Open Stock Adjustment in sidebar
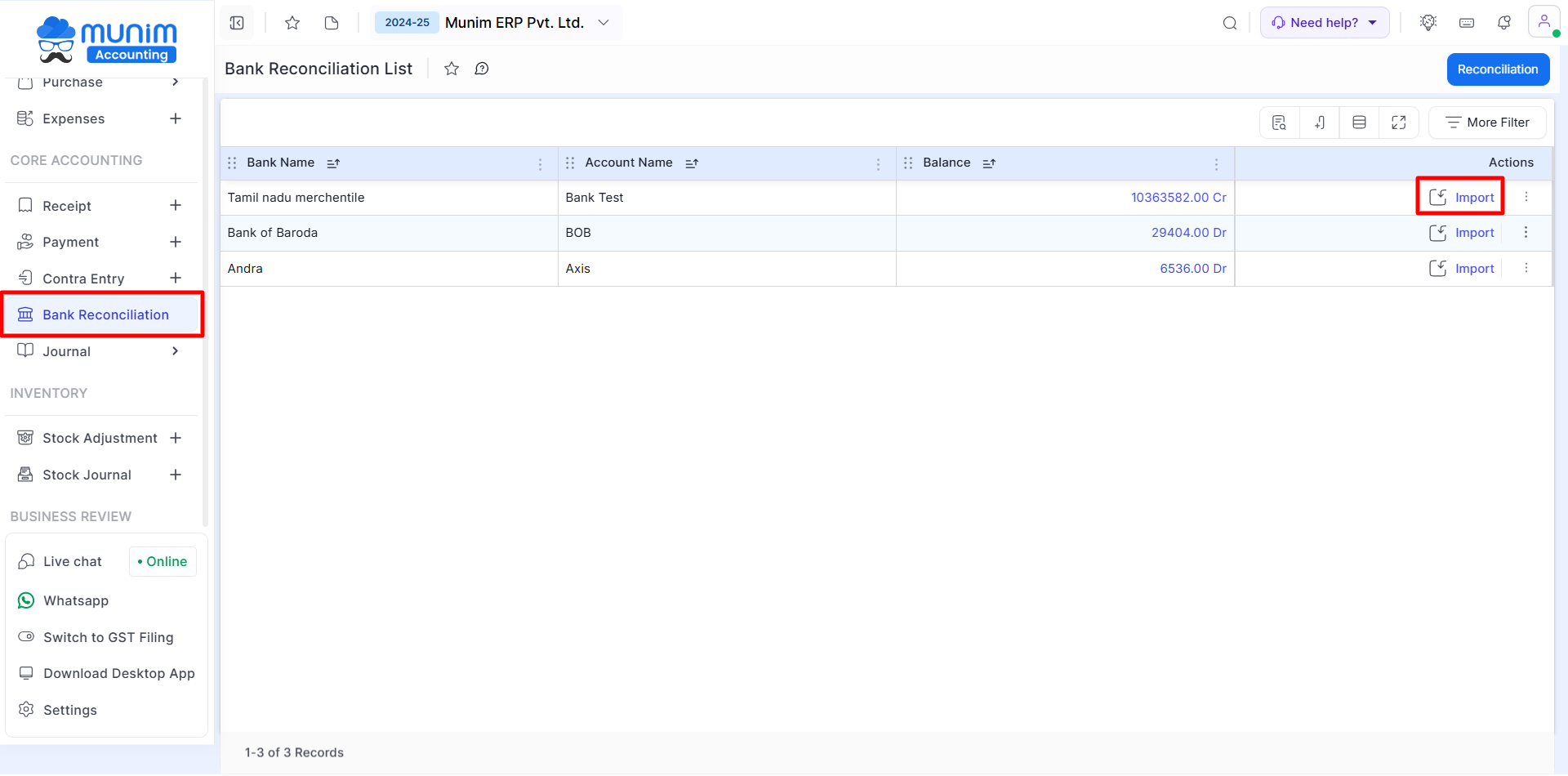Screen dimensions: 1568x776 pyautogui.click(x=100, y=439)
